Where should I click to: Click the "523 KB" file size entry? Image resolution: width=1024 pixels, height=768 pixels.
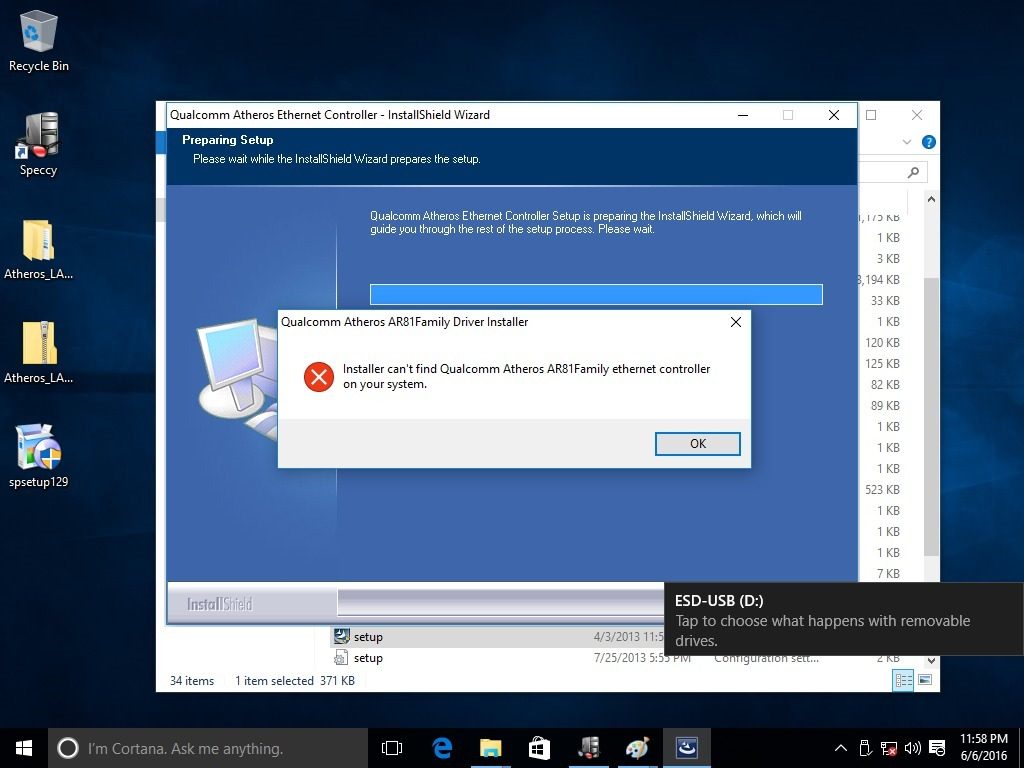882,490
